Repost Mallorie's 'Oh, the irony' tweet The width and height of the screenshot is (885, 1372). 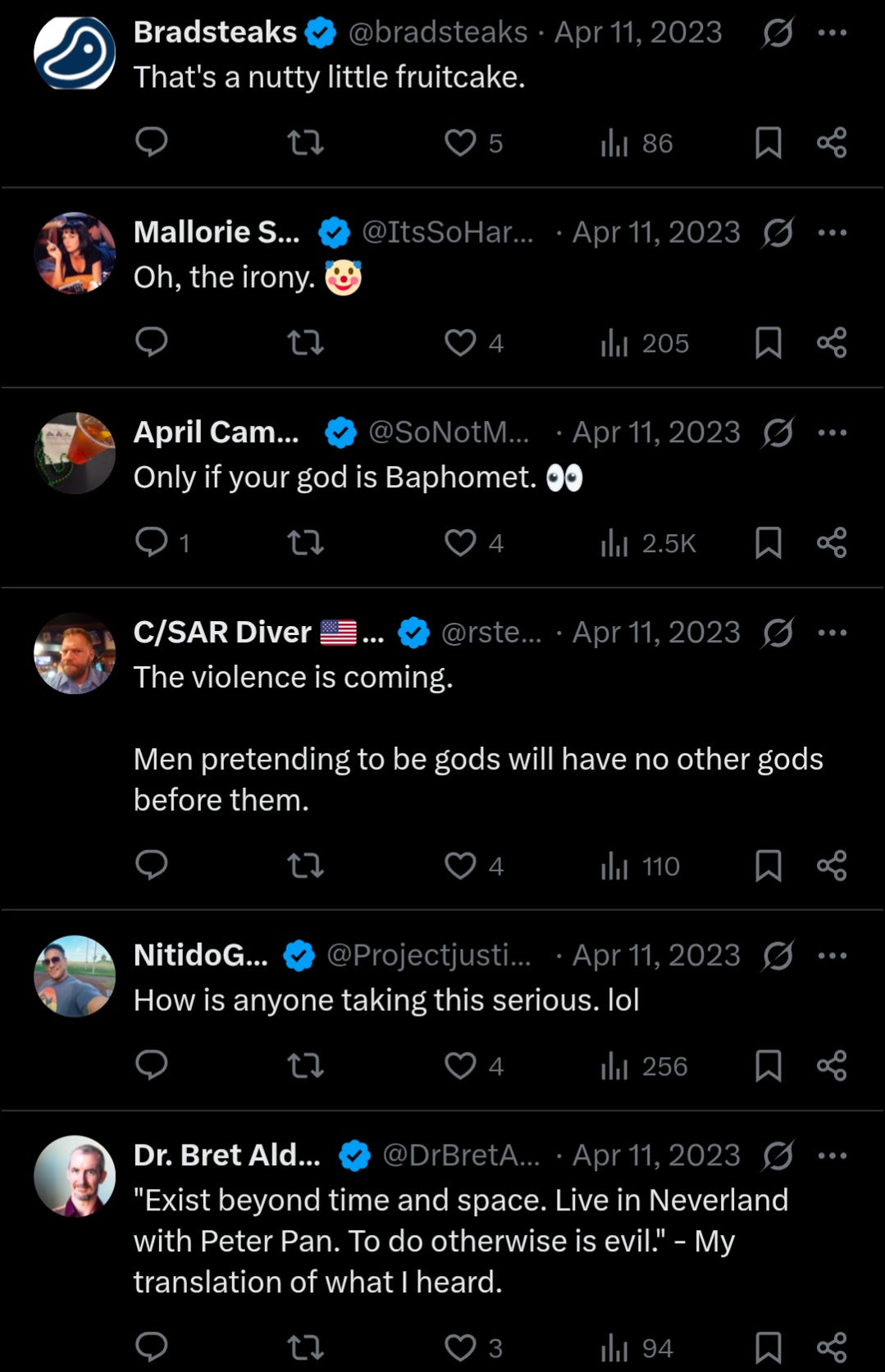305,342
